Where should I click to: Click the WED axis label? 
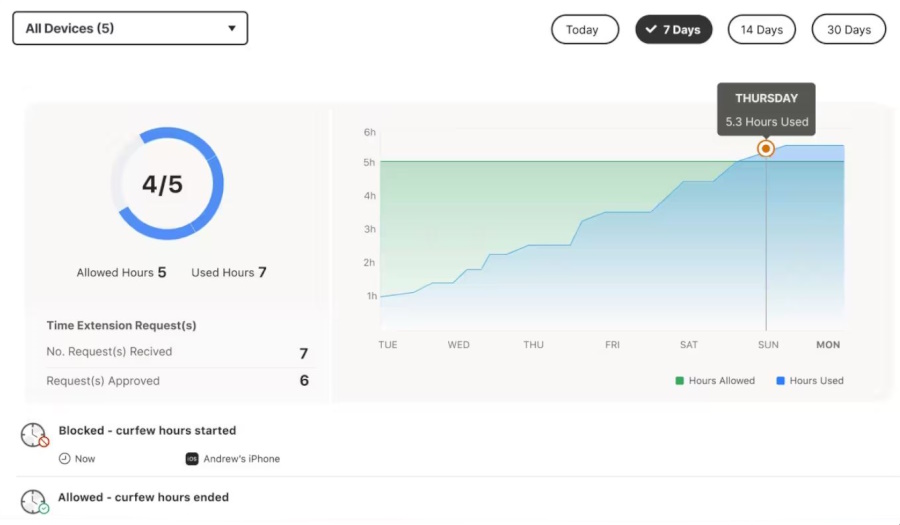point(459,345)
